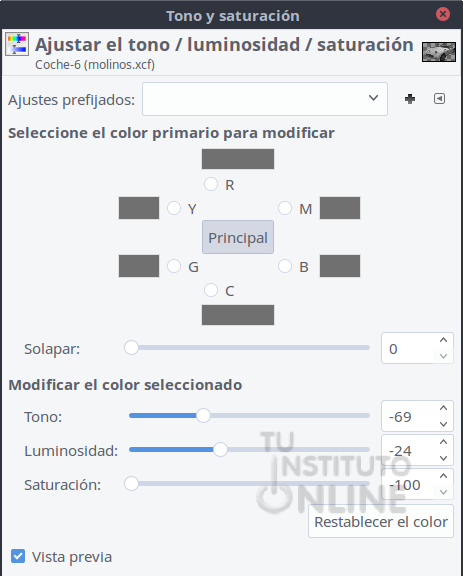Click the Coche-6 layer preview thumbnail

439,52
